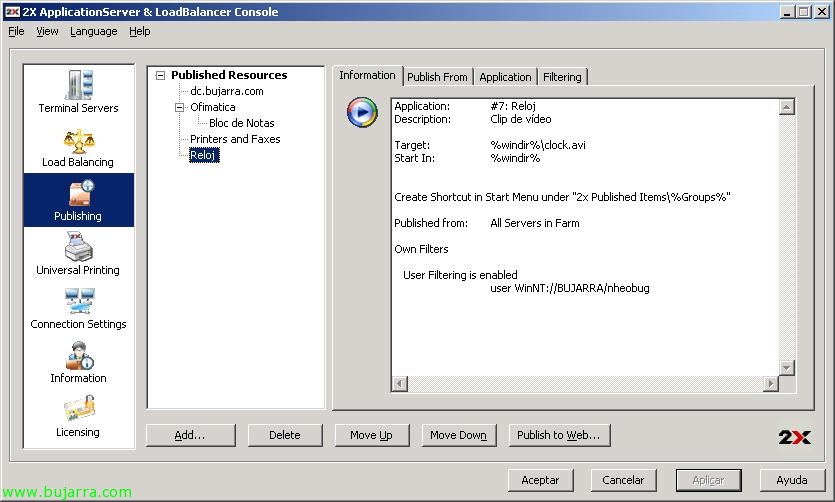Select the Published Resources root label
This screenshot has height=502, width=835.
[x=229, y=75]
